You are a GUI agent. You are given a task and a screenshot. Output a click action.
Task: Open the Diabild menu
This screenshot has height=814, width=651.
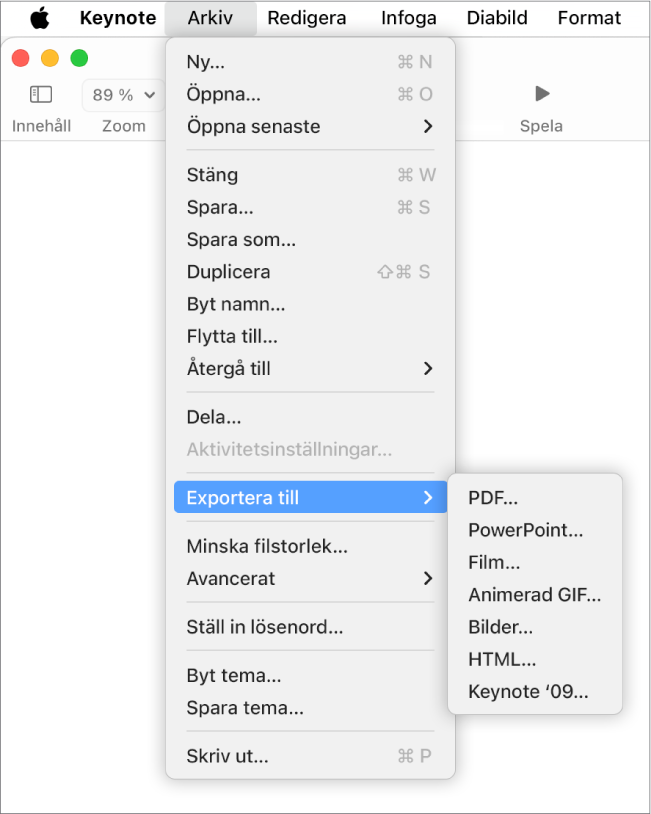pyautogui.click(x=497, y=18)
